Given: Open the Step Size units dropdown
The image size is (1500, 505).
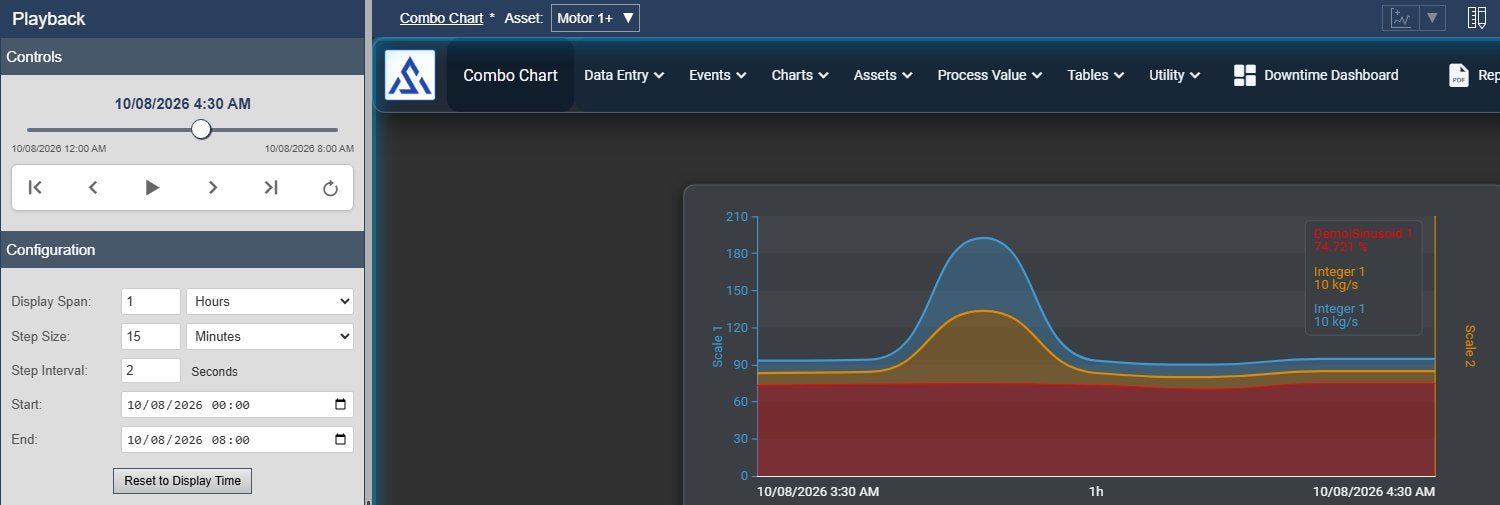Looking at the screenshot, I should (x=270, y=336).
